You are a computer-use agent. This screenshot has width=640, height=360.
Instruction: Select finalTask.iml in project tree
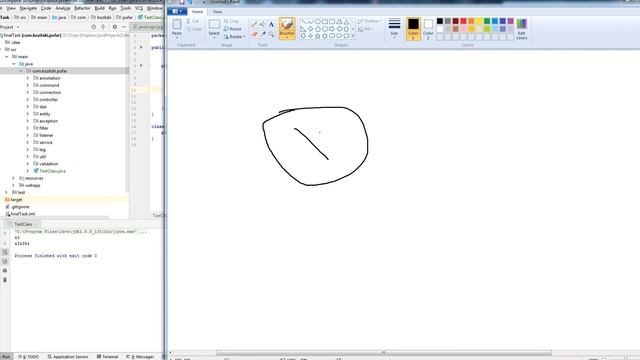[x=20, y=214]
